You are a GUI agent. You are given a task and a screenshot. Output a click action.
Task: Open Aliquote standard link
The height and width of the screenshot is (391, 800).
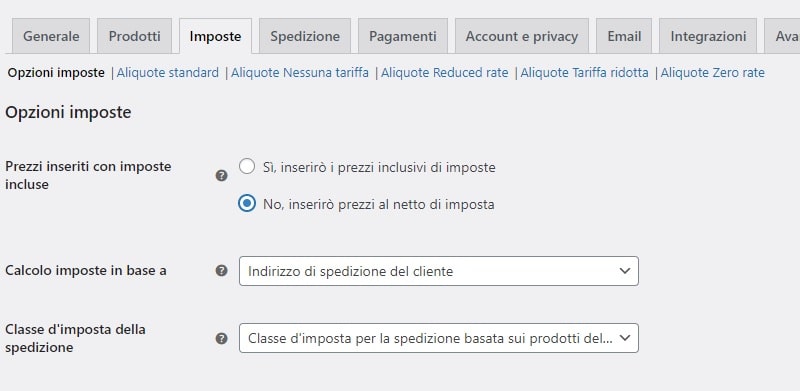point(168,73)
